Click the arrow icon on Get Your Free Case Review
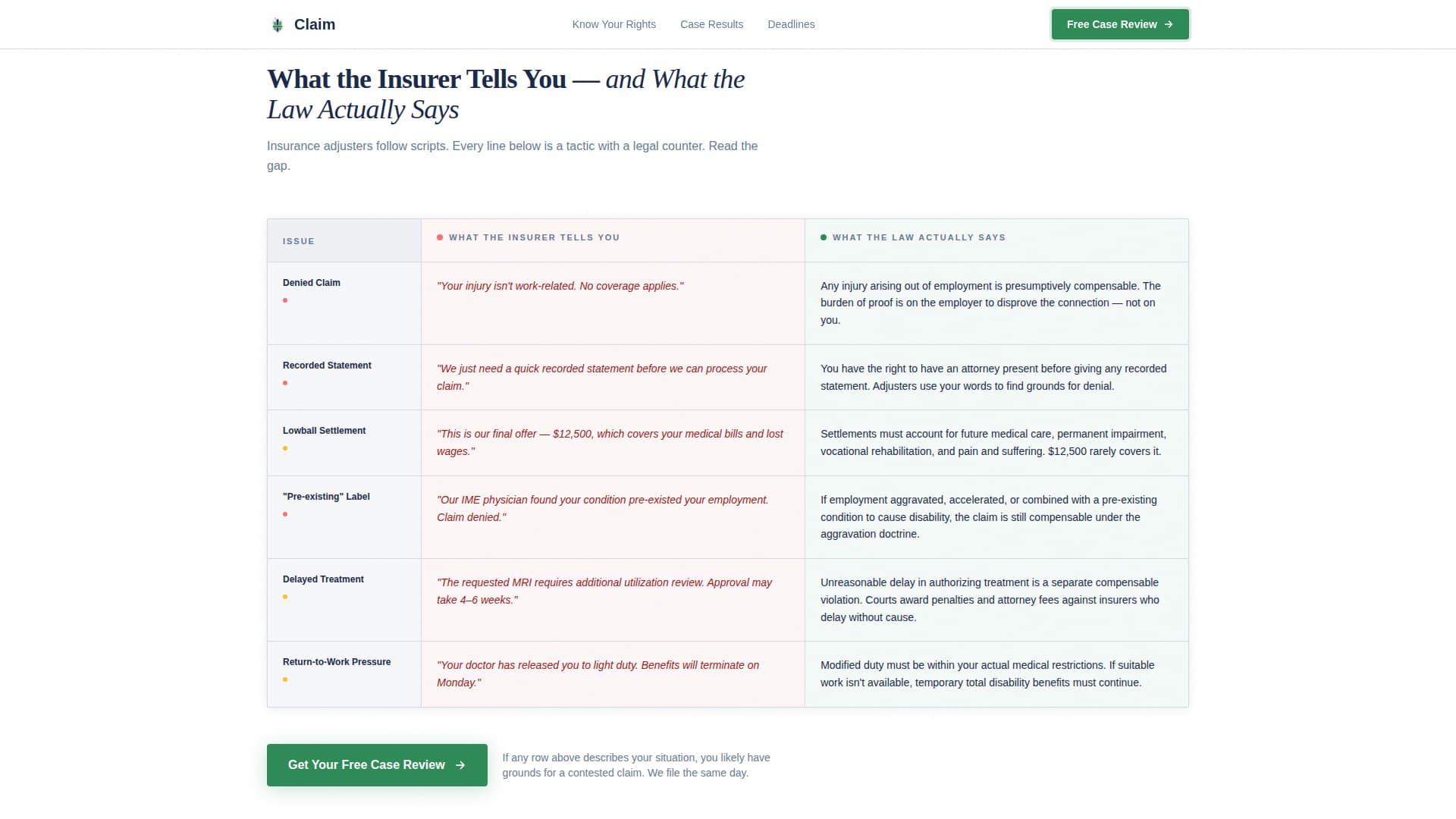 click(x=460, y=765)
